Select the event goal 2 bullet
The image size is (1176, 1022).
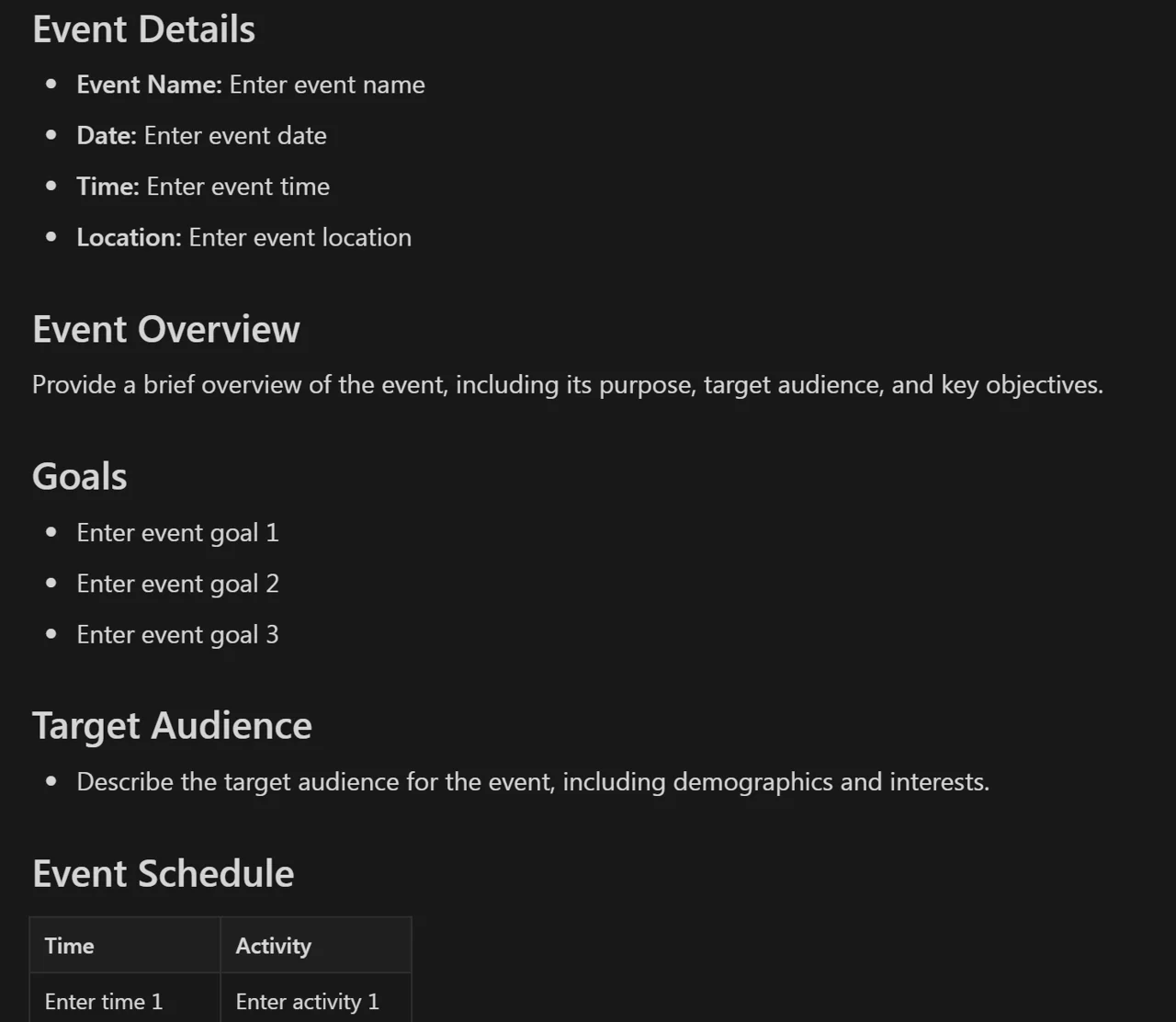click(177, 584)
